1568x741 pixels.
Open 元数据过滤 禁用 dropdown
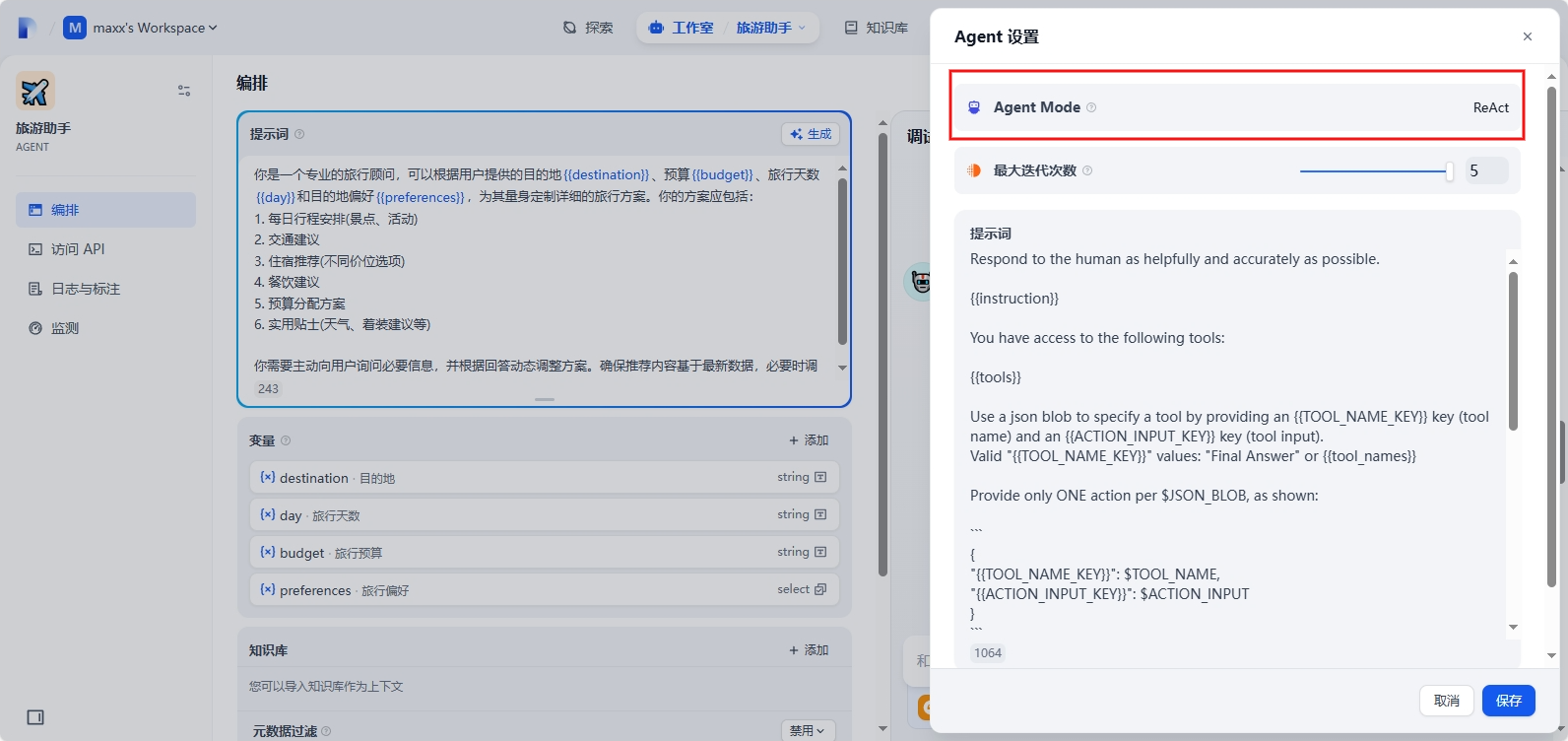tap(809, 730)
